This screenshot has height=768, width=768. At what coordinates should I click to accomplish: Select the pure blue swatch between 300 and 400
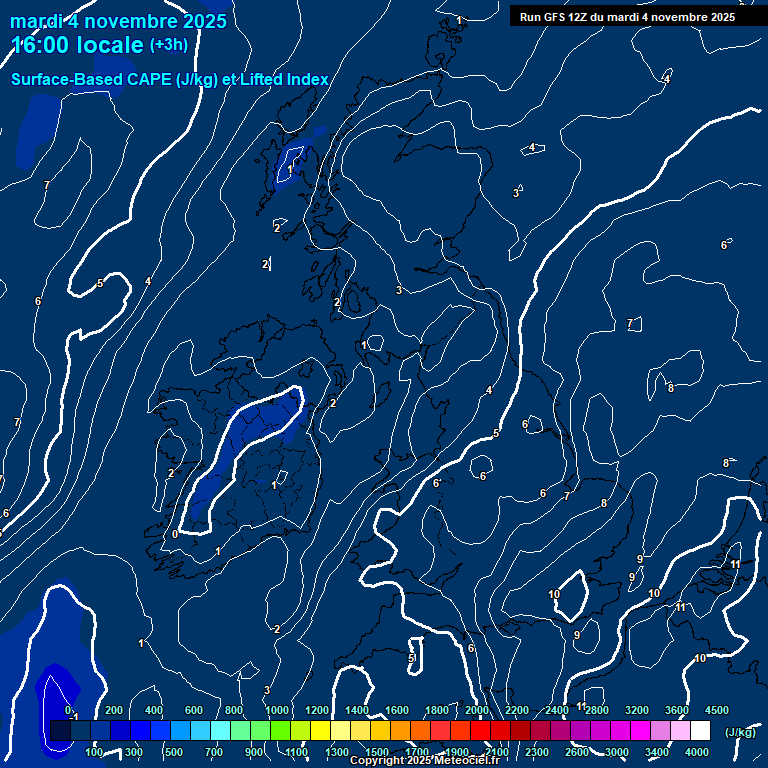tap(140, 730)
